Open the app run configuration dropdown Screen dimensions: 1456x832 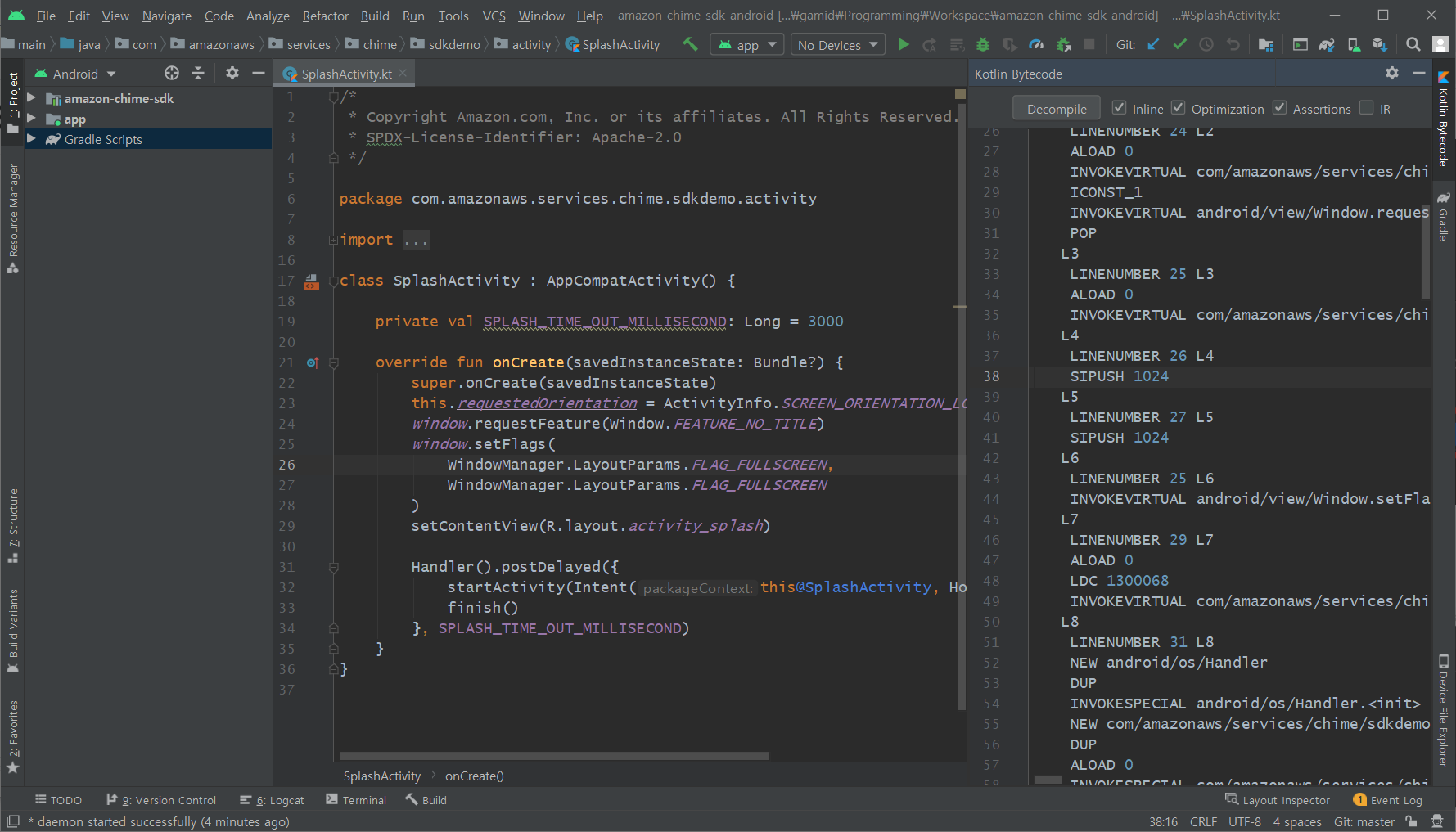point(746,44)
